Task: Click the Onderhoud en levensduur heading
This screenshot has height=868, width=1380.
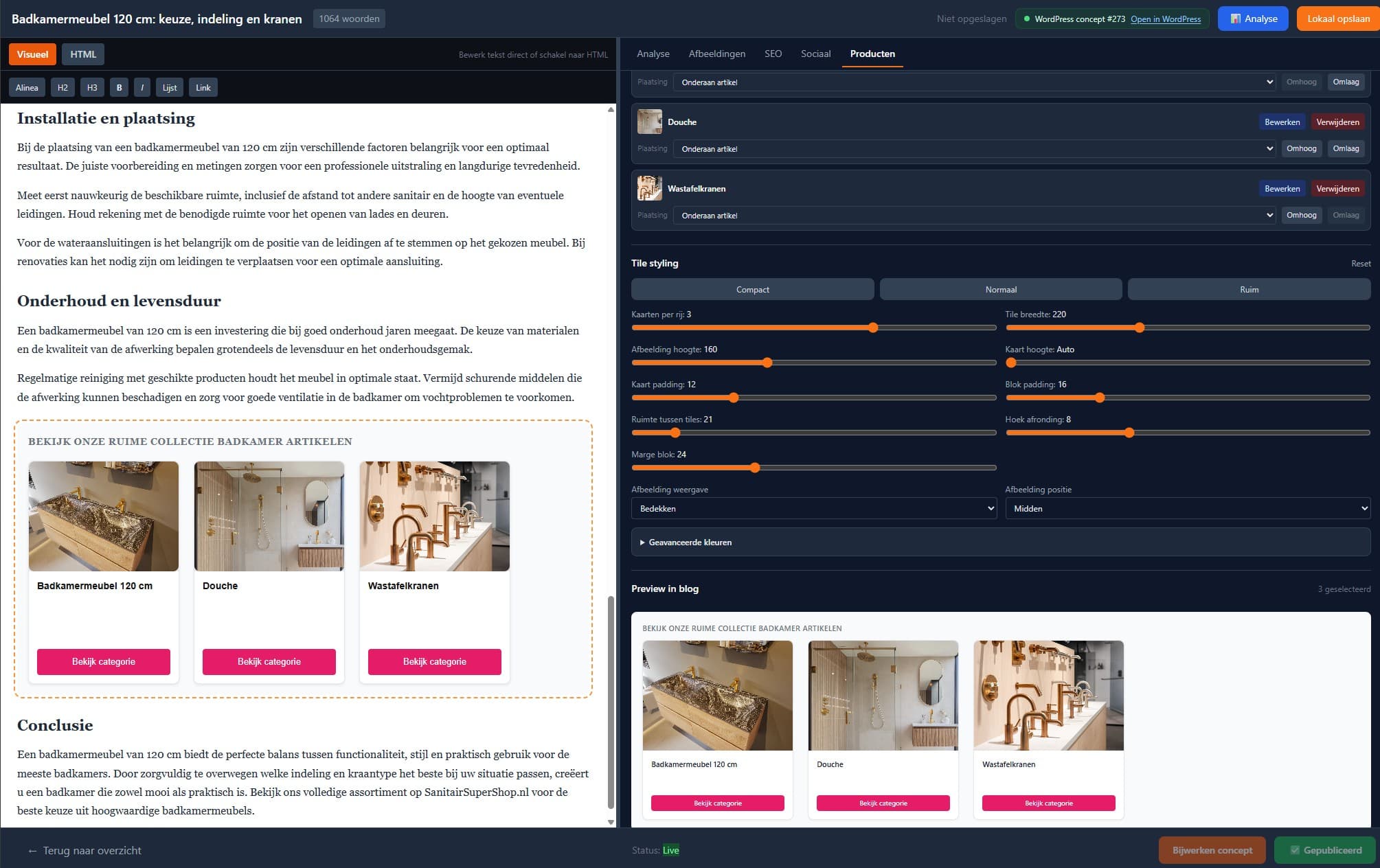Action: (x=119, y=301)
